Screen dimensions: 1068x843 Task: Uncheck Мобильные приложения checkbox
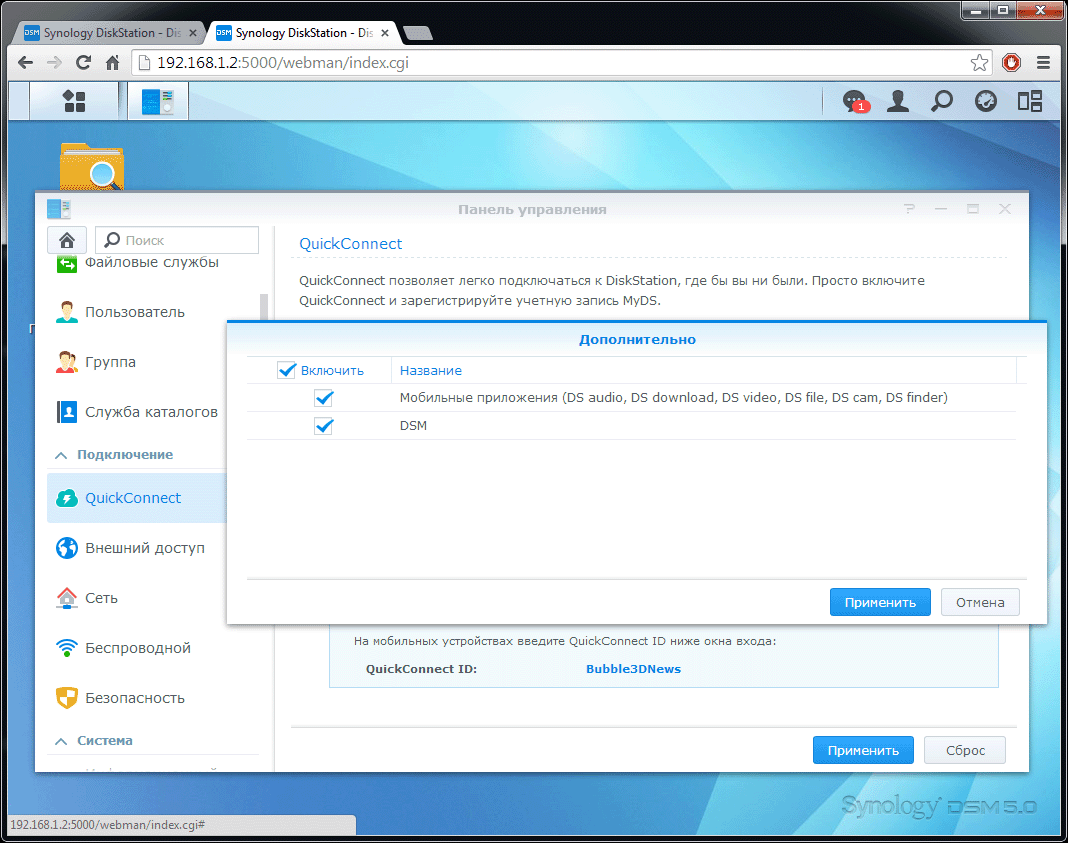[x=324, y=398]
